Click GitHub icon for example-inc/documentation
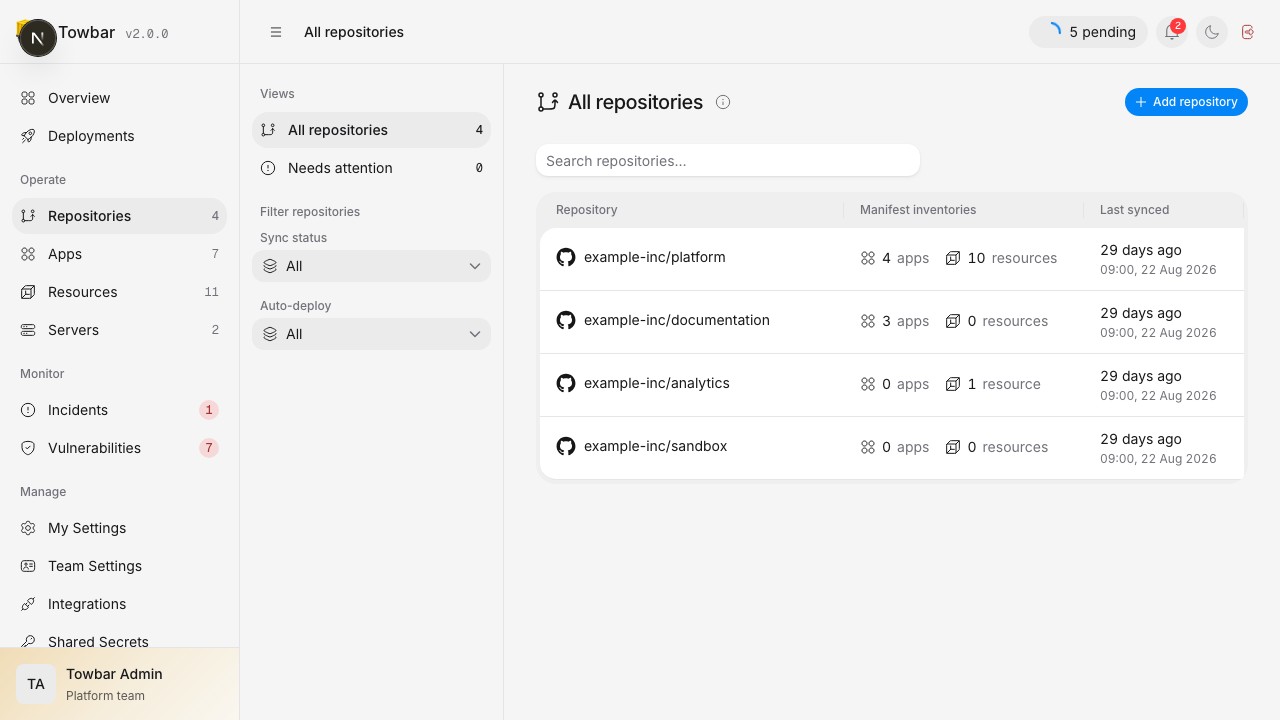 point(566,320)
